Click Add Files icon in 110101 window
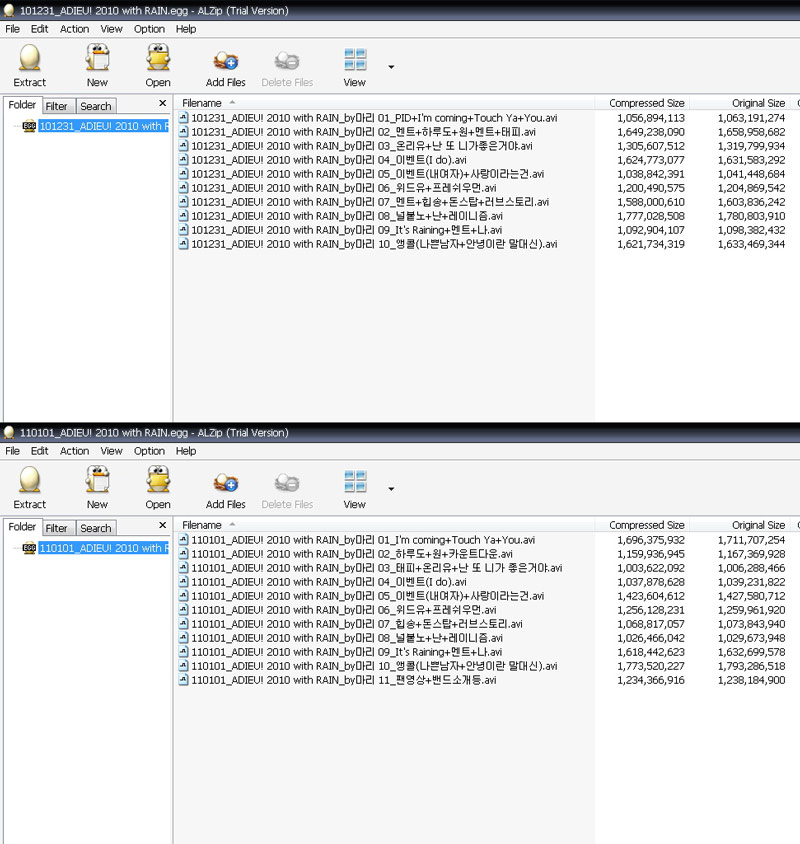This screenshot has width=800, height=844. [x=226, y=483]
